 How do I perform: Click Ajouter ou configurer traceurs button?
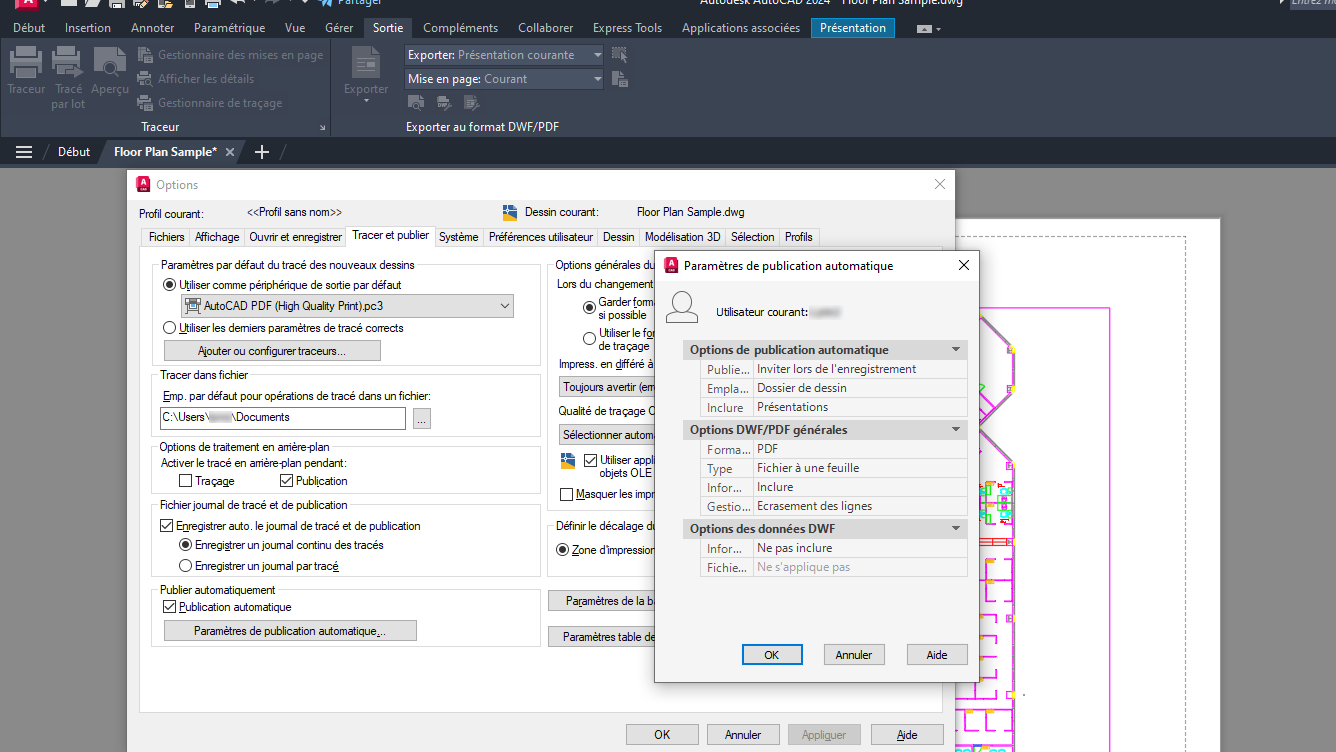click(272, 351)
